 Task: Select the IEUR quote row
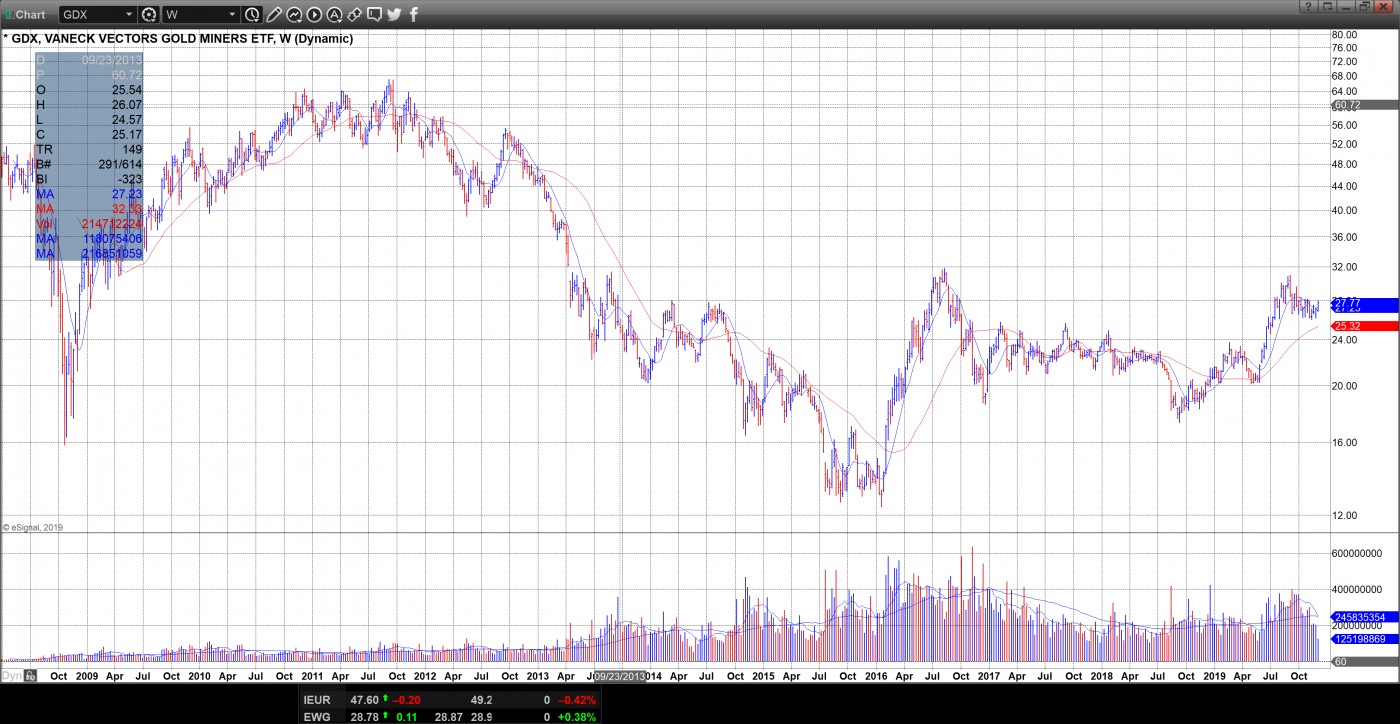pyautogui.click(x=450, y=700)
